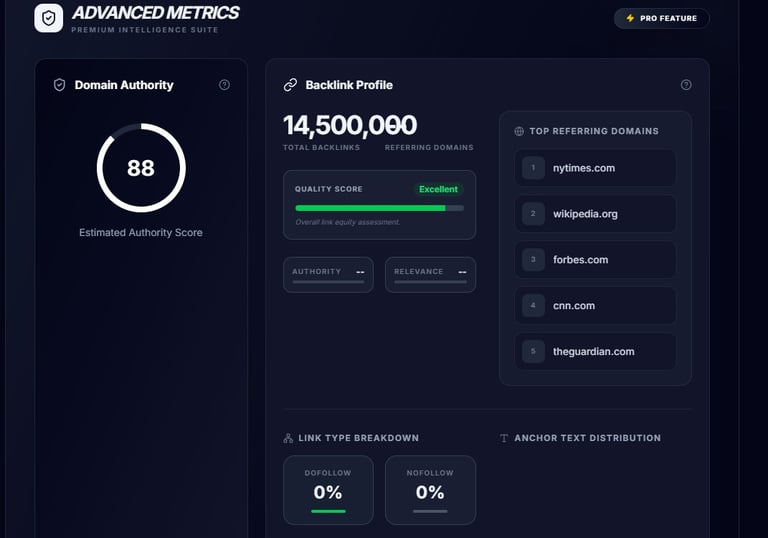The height and width of the screenshot is (538, 768).
Task: Select the DOFOLLOW 0% card
Action: pyautogui.click(x=328, y=490)
